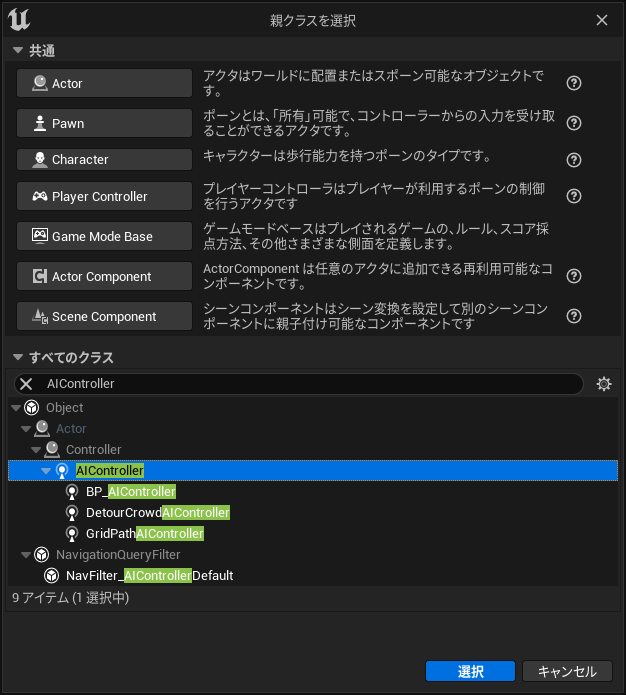Screen dimensions: 626x695
Task: Click the NavFilter_AIControllerDefault icon
Action: click(x=52, y=575)
